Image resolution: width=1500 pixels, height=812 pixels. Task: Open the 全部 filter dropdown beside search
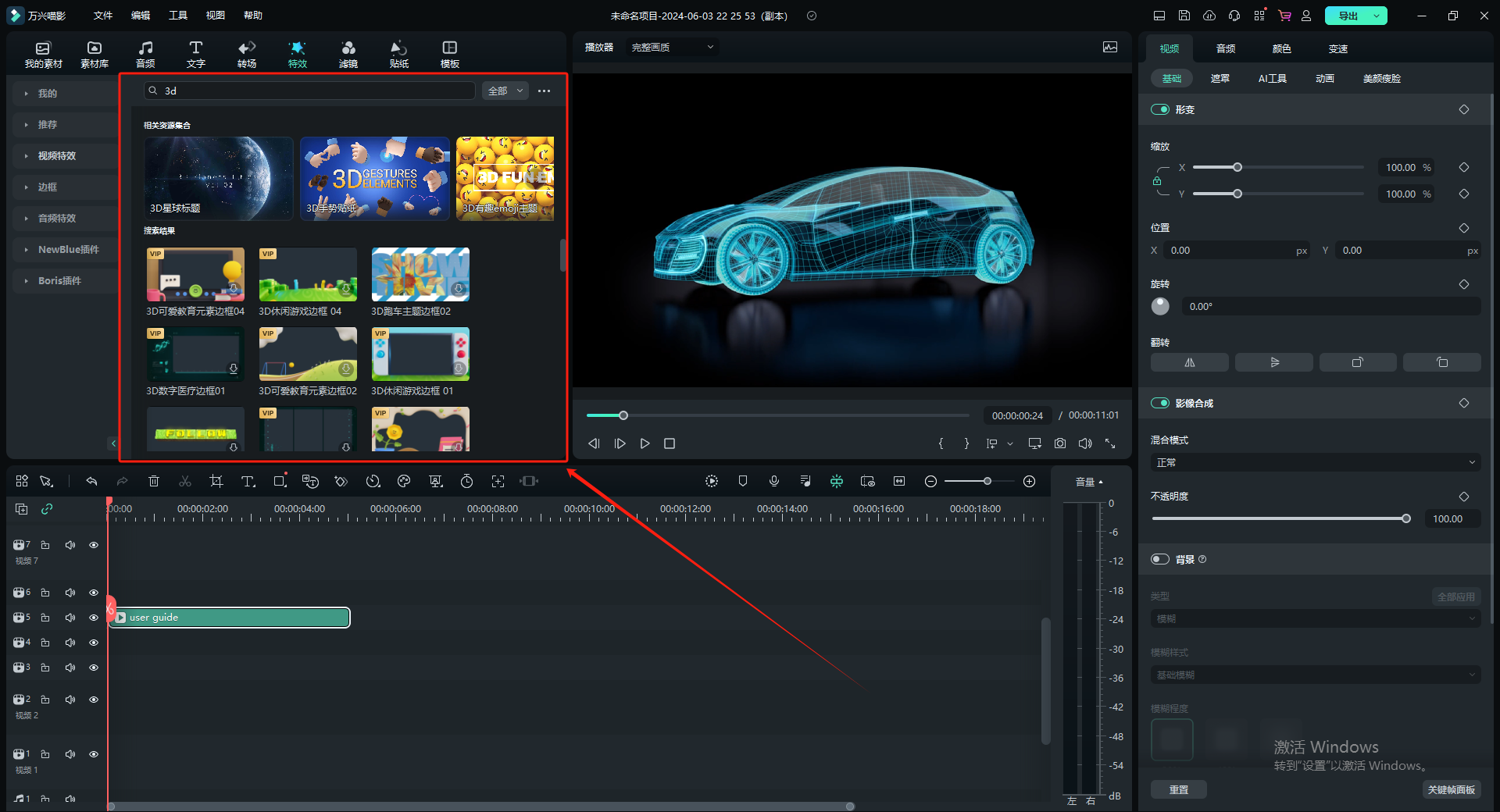[505, 91]
